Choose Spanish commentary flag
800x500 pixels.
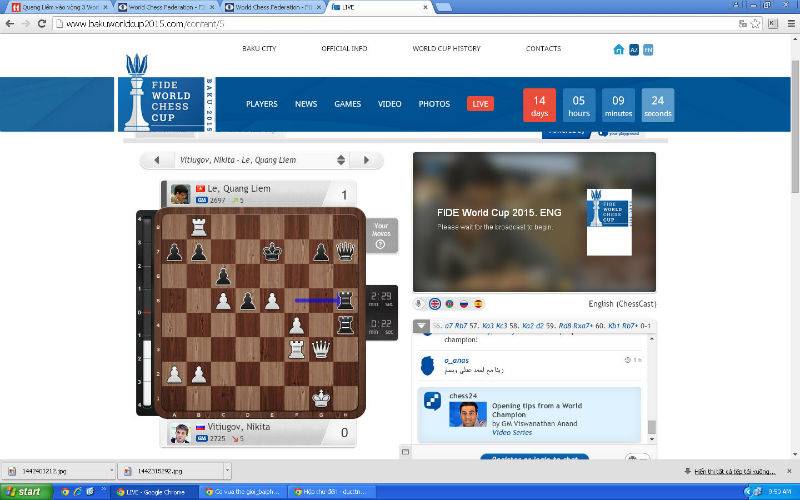point(479,304)
